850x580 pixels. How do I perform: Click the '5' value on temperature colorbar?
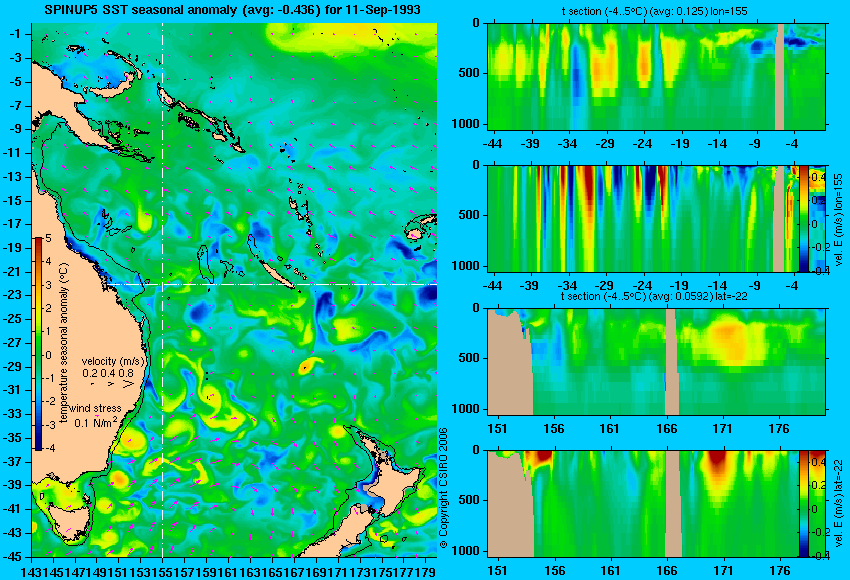pyautogui.click(x=48, y=238)
